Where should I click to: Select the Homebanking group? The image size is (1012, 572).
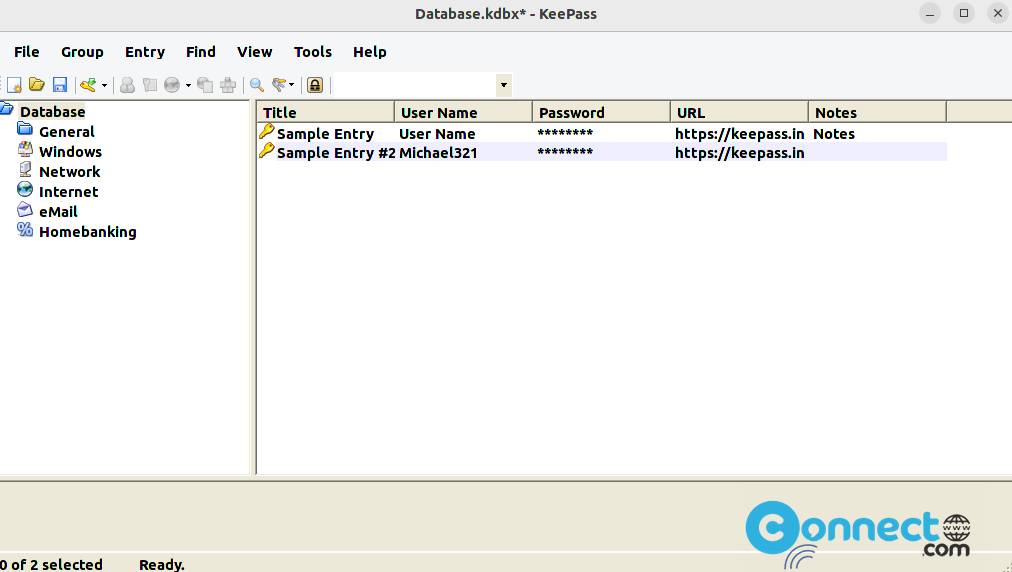click(88, 232)
